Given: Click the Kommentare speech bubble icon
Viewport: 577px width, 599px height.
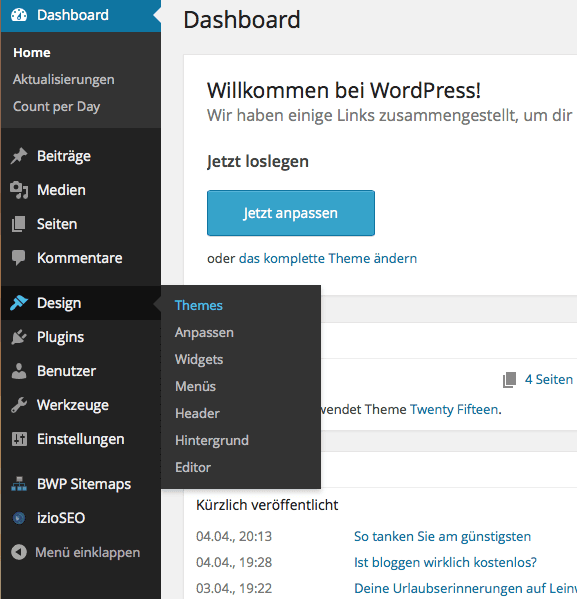Looking at the screenshot, I should (x=19, y=258).
